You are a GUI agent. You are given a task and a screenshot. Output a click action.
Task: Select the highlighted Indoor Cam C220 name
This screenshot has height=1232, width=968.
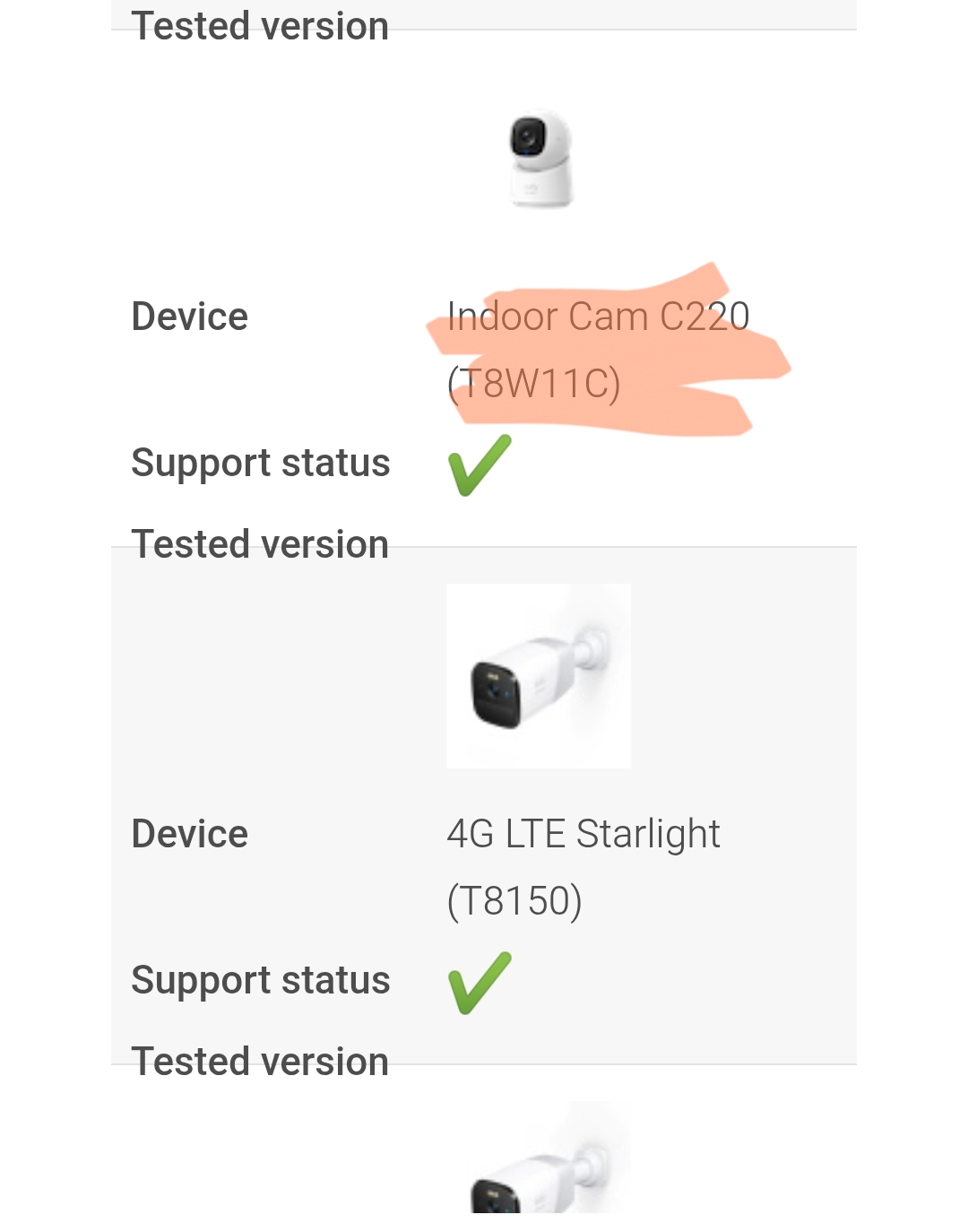tap(598, 317)
